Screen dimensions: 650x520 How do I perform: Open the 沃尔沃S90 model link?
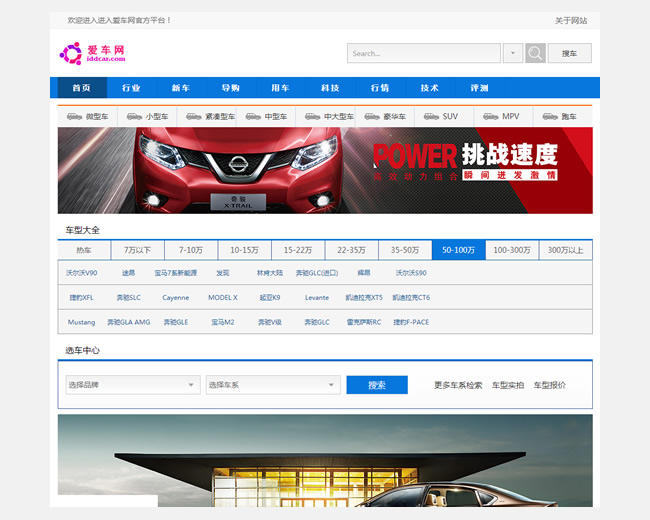click(411, 273)
